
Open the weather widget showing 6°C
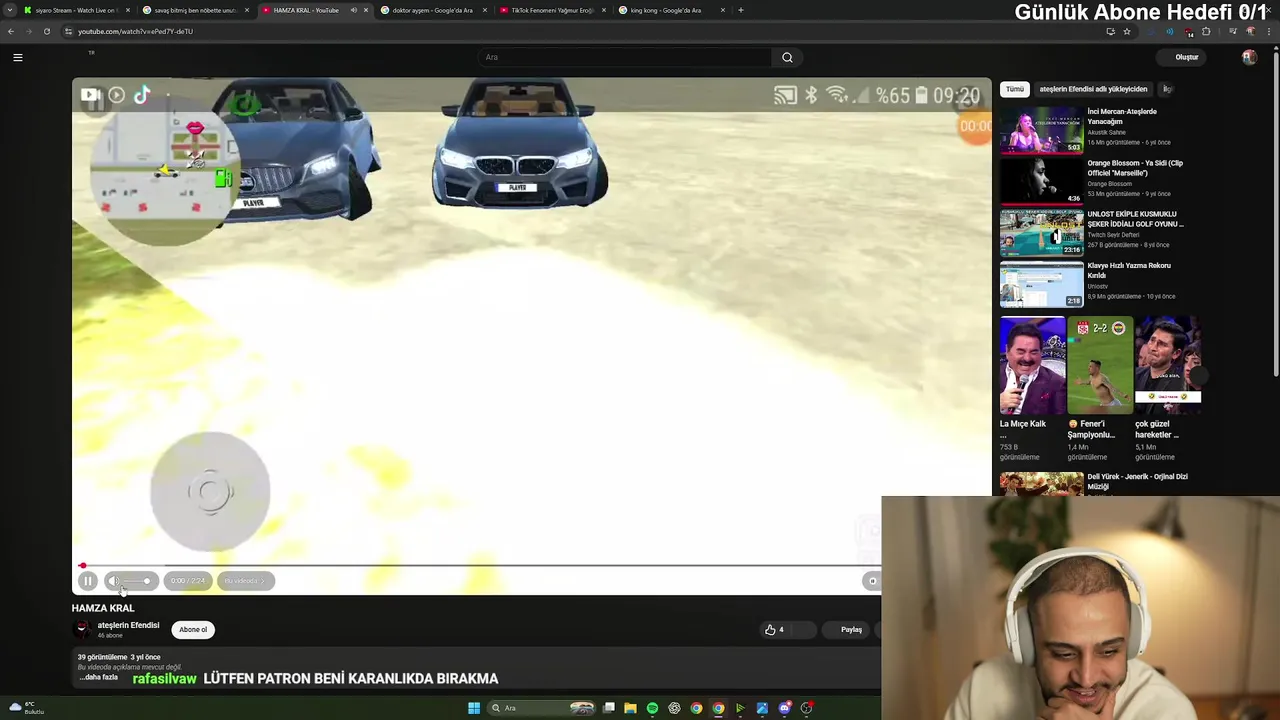(25, 708)
